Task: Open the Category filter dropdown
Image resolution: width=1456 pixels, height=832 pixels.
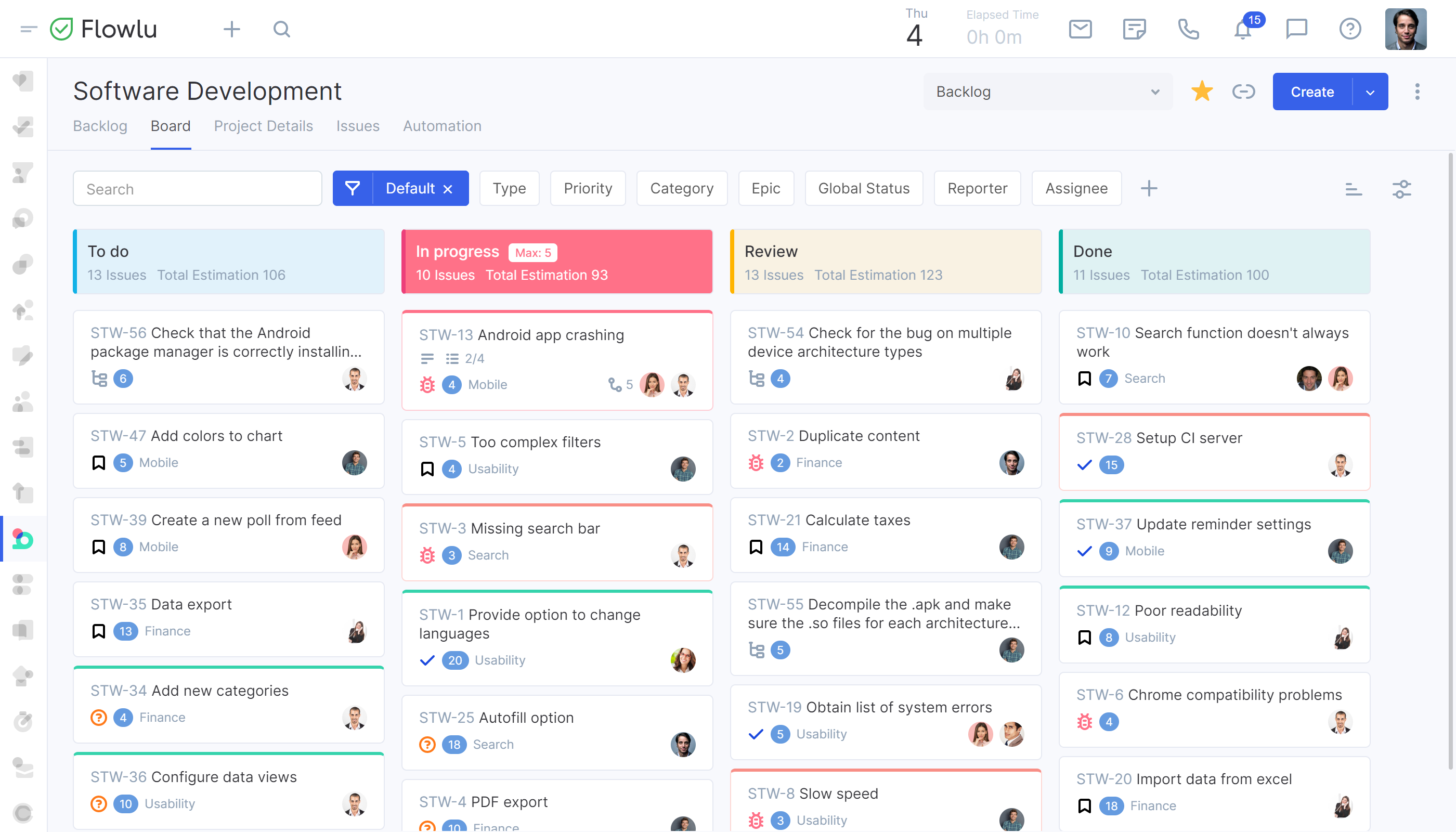Action: (682, 188)
